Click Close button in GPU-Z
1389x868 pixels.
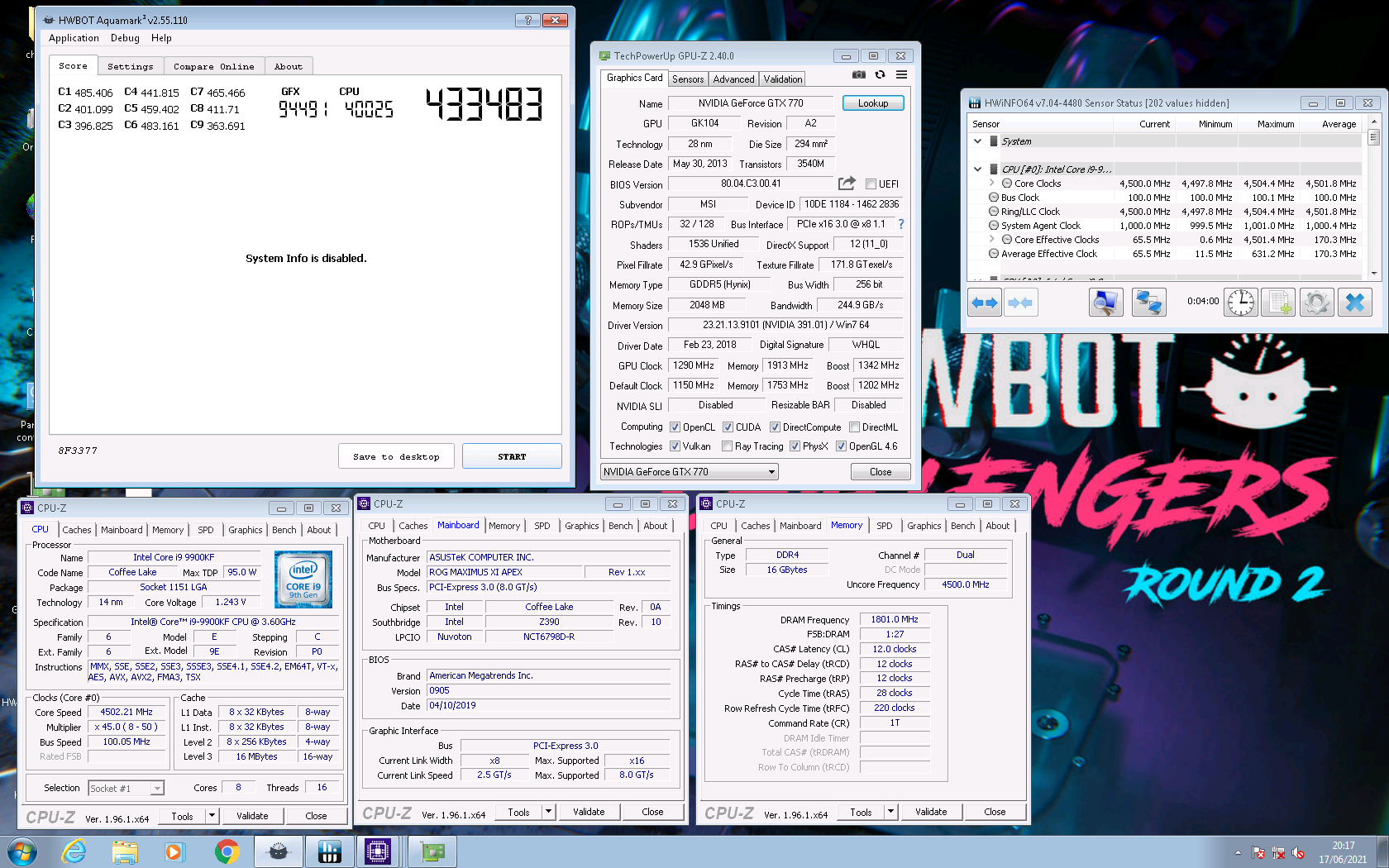coord(881,472)
